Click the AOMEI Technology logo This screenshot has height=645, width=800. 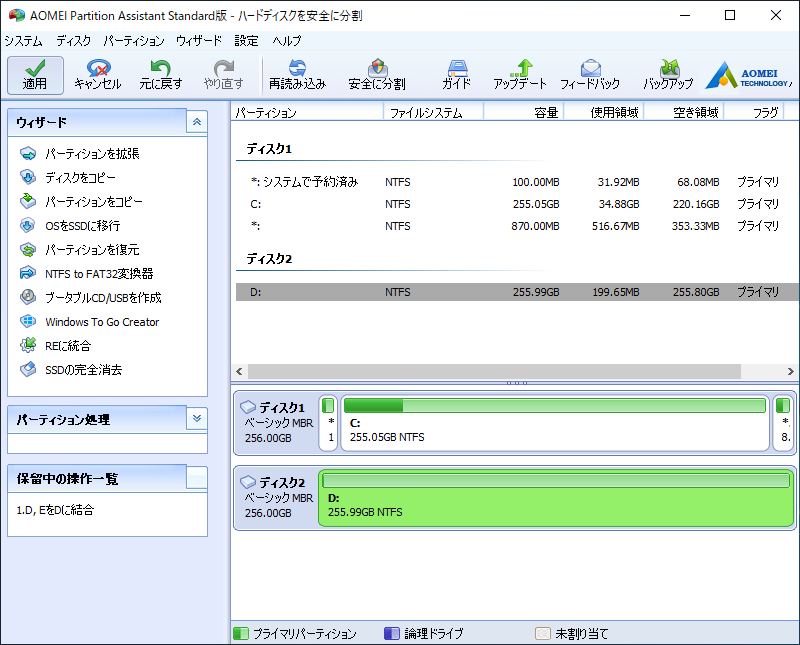pyautogui.click(x=749, y=76)
